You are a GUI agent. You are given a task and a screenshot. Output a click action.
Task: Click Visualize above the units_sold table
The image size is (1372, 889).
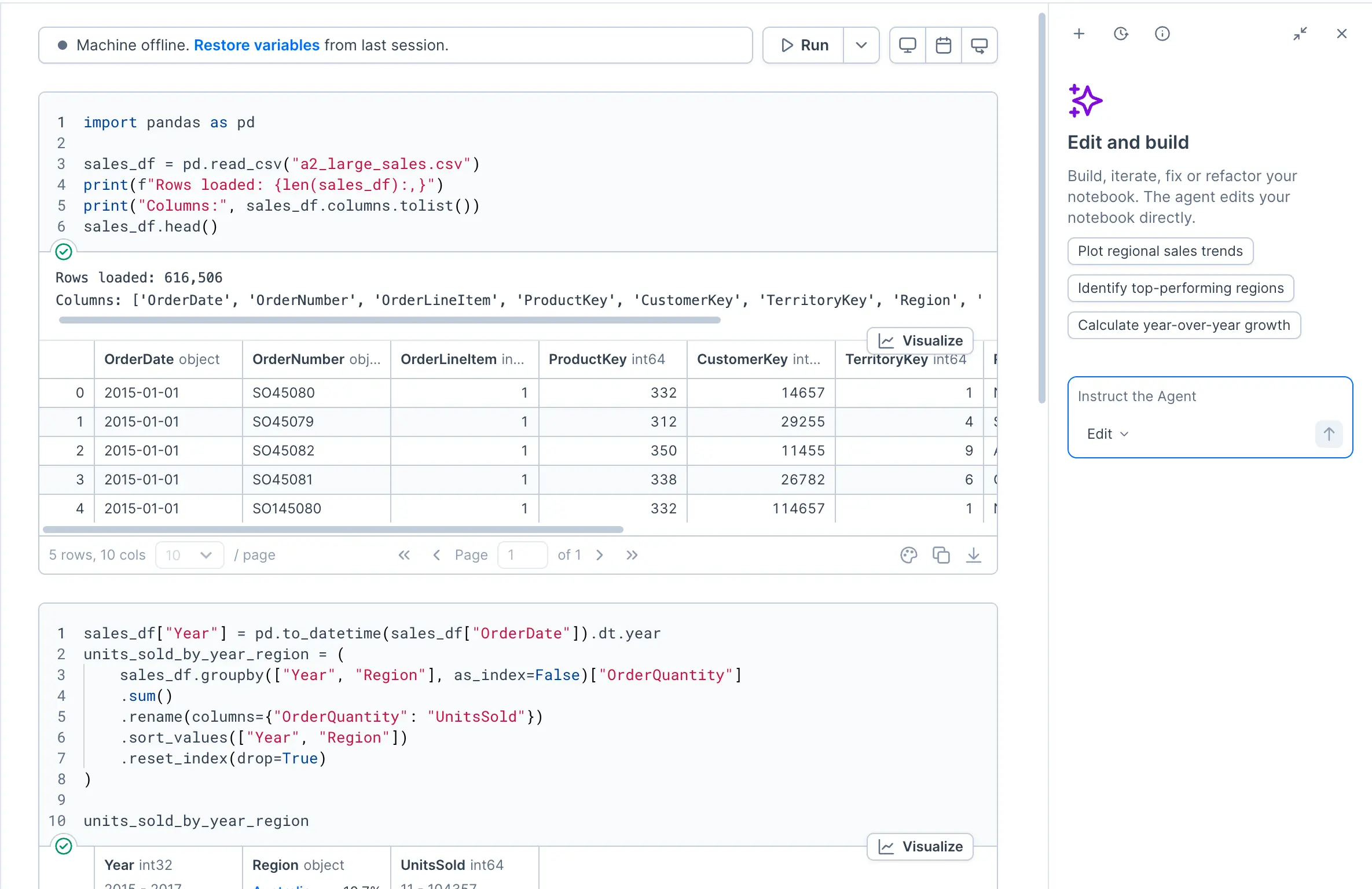920,846
